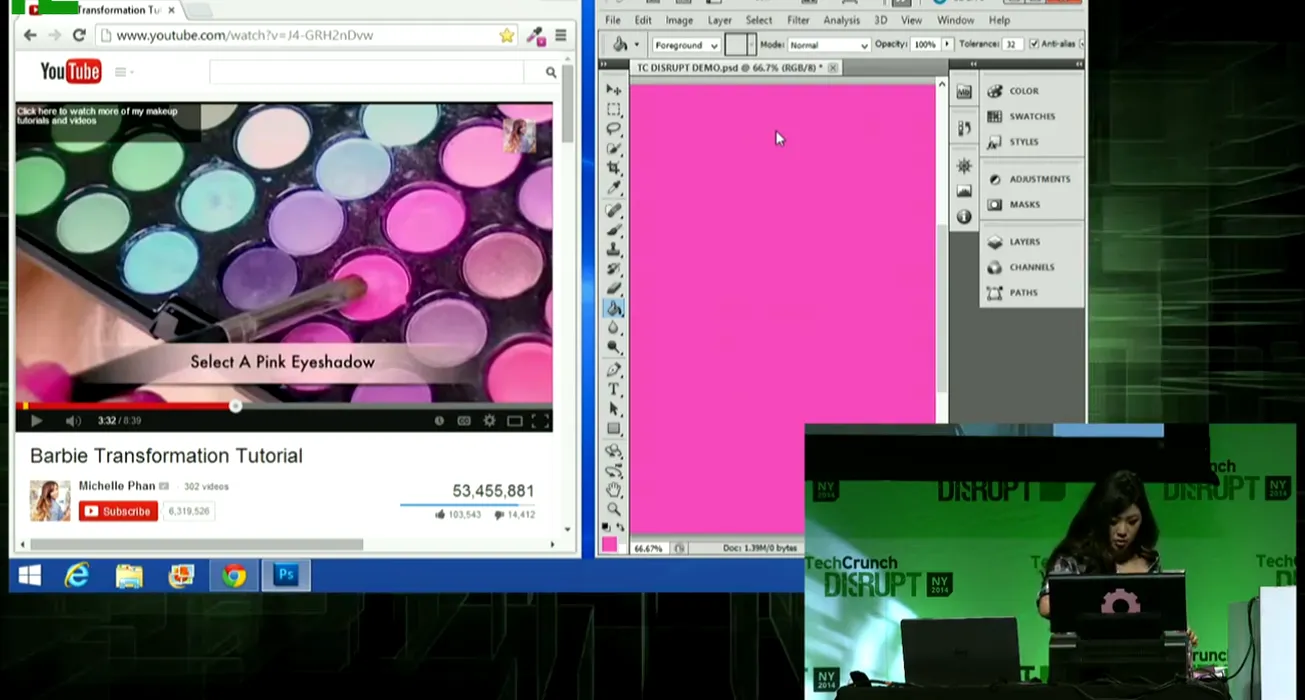Click the red Subscribe button
Image resolution: width=1305 pixels, height=700 pixels.
click(x=118, y=511)
